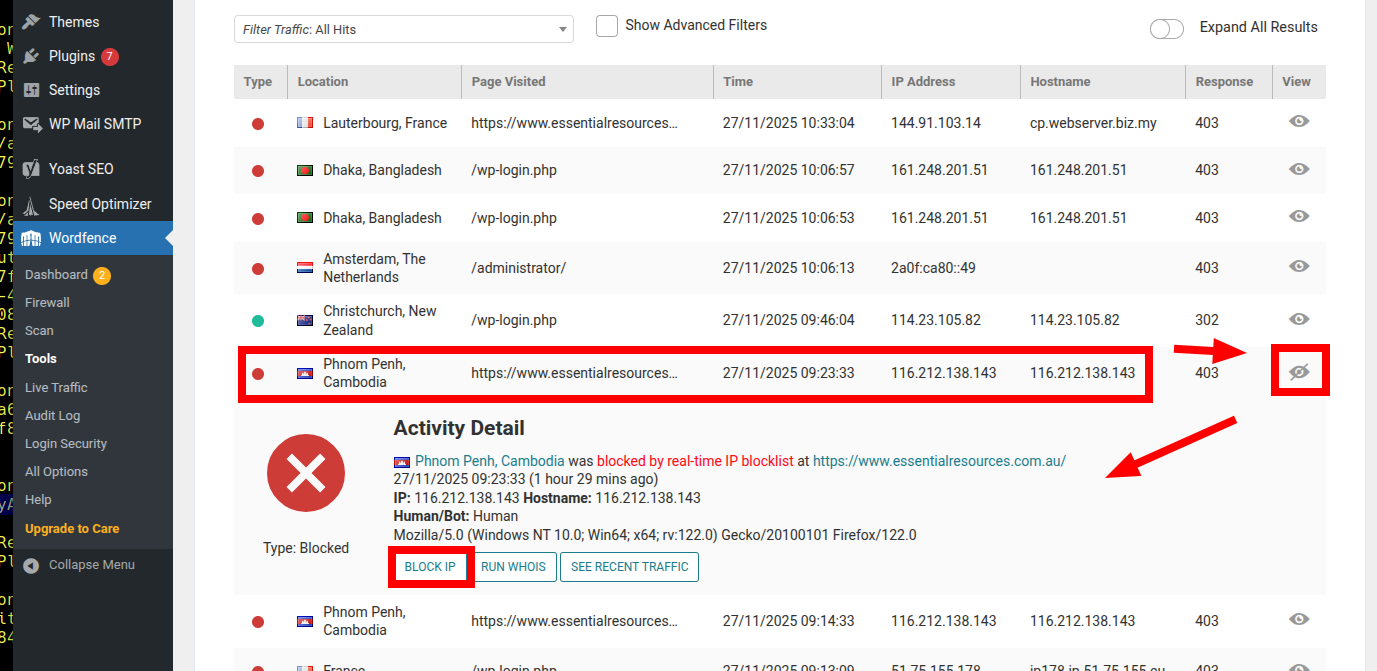Open the essentialresources.com.au link in Activity Detail
Viewport: 1377px width, 671px height.
pyautogui.click(x=939, y=461)
